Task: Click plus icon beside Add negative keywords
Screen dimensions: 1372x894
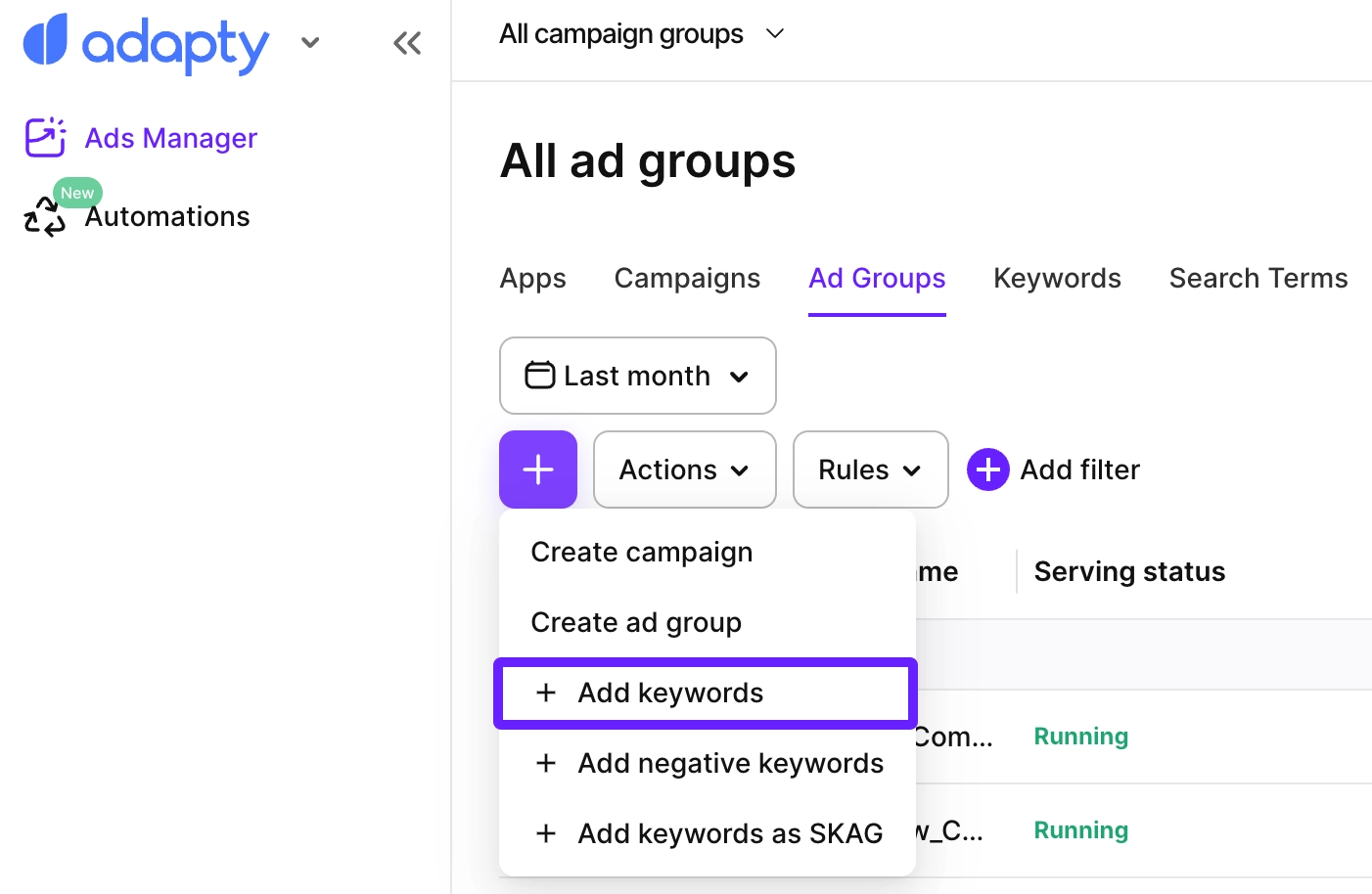Action: 546,763
